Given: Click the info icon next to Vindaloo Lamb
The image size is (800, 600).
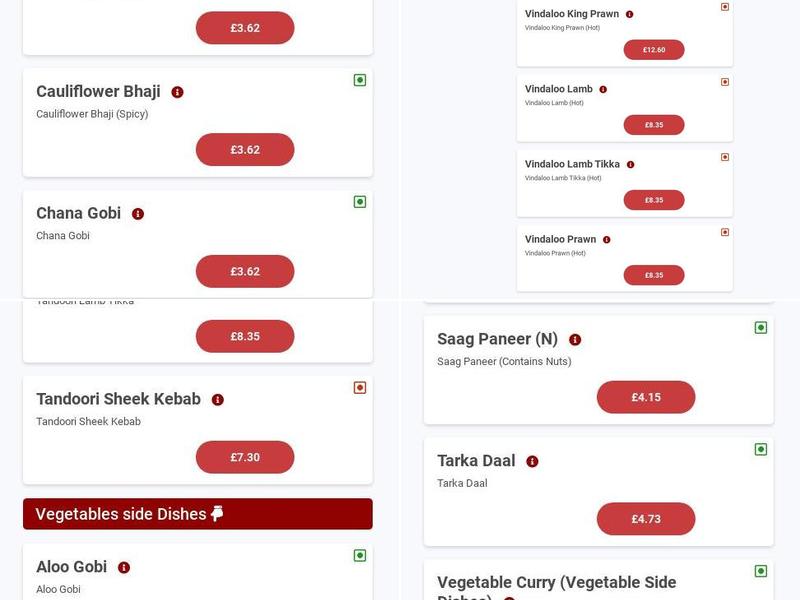Looking at the screenshot, I should point(600,88).
